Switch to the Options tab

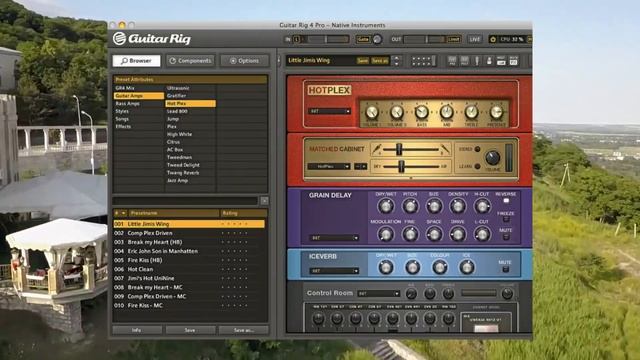coord(244,61)
